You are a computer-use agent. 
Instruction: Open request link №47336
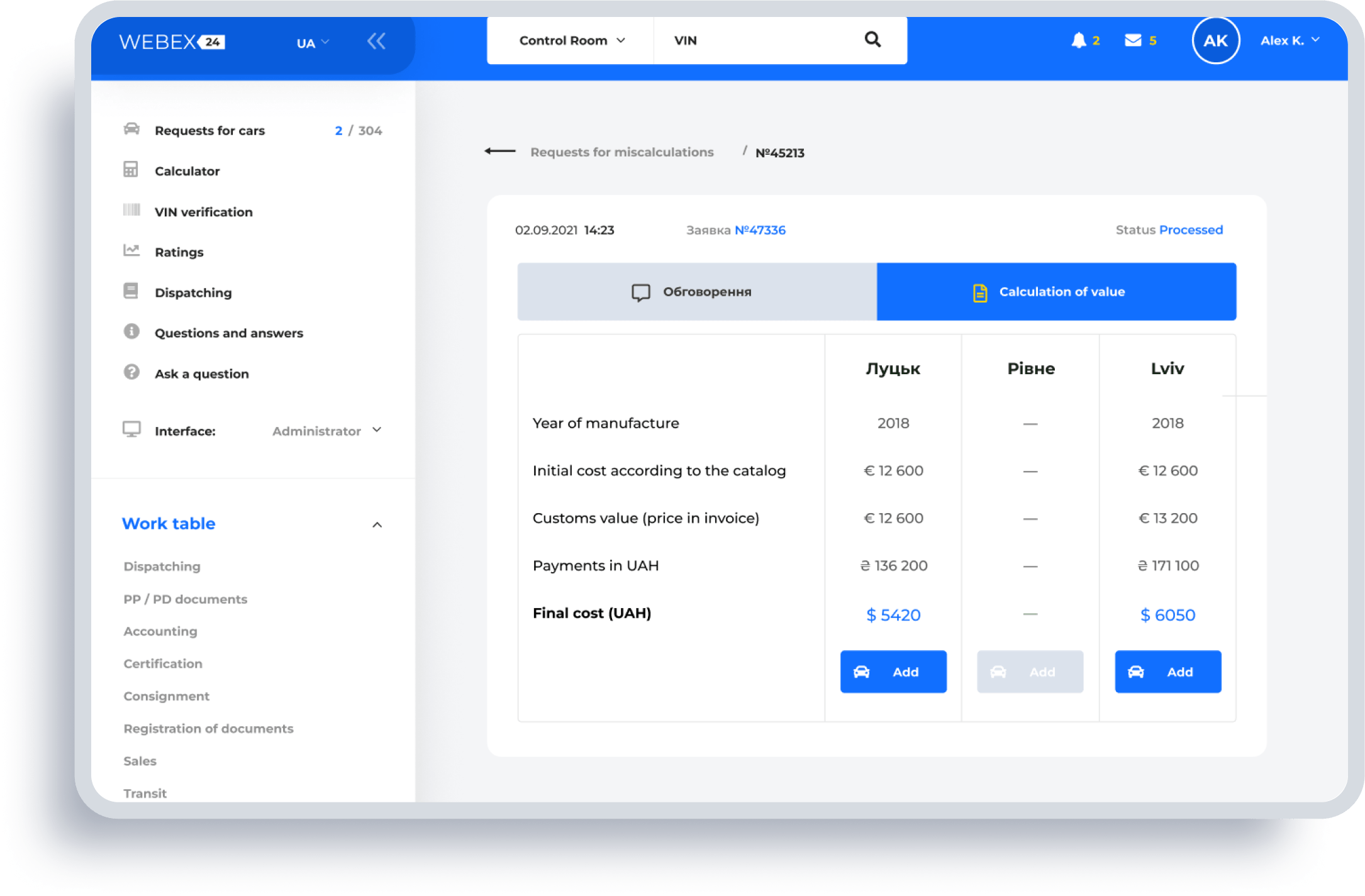[760, 230]
